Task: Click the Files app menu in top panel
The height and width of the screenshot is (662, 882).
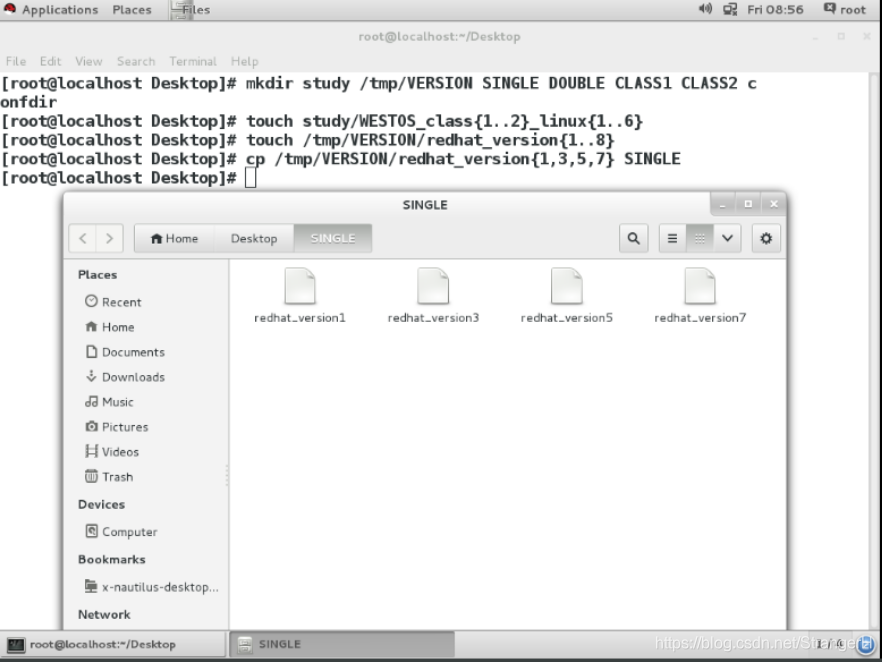Action: click(191, 10)
